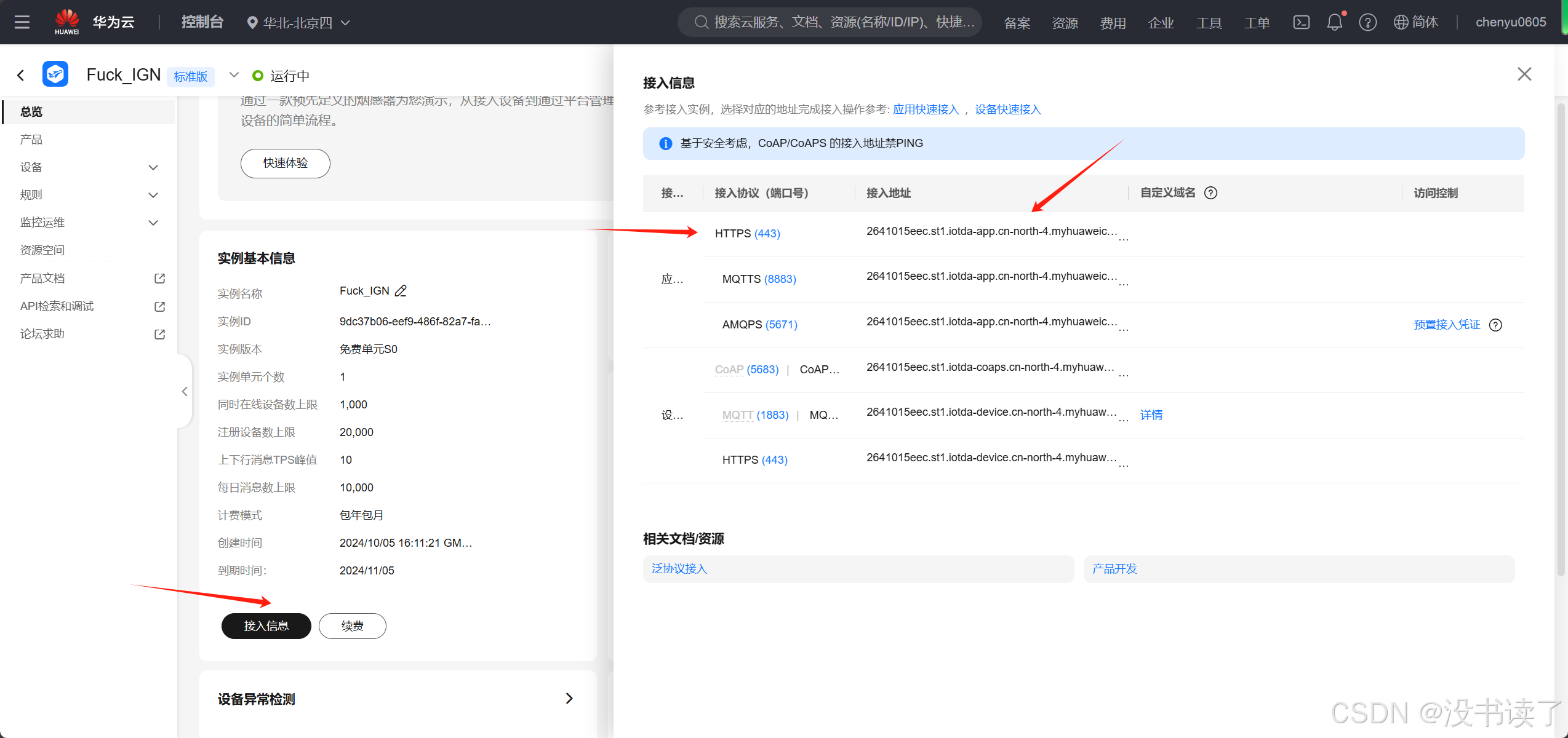Collapse sidebar using the left-arrow handle

click(185, 392)
